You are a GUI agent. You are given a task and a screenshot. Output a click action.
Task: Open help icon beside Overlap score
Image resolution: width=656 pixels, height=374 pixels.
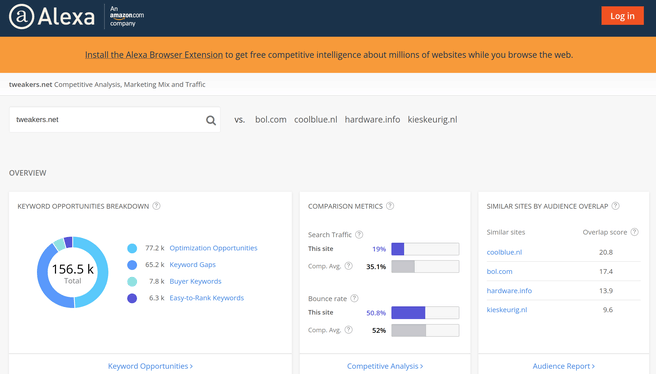tap(635, 232)
